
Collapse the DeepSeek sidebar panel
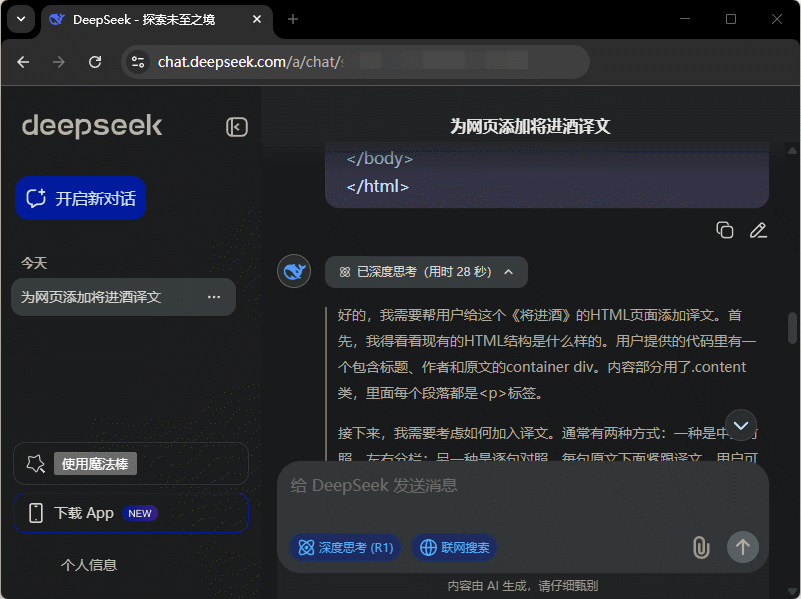(236, 126)
